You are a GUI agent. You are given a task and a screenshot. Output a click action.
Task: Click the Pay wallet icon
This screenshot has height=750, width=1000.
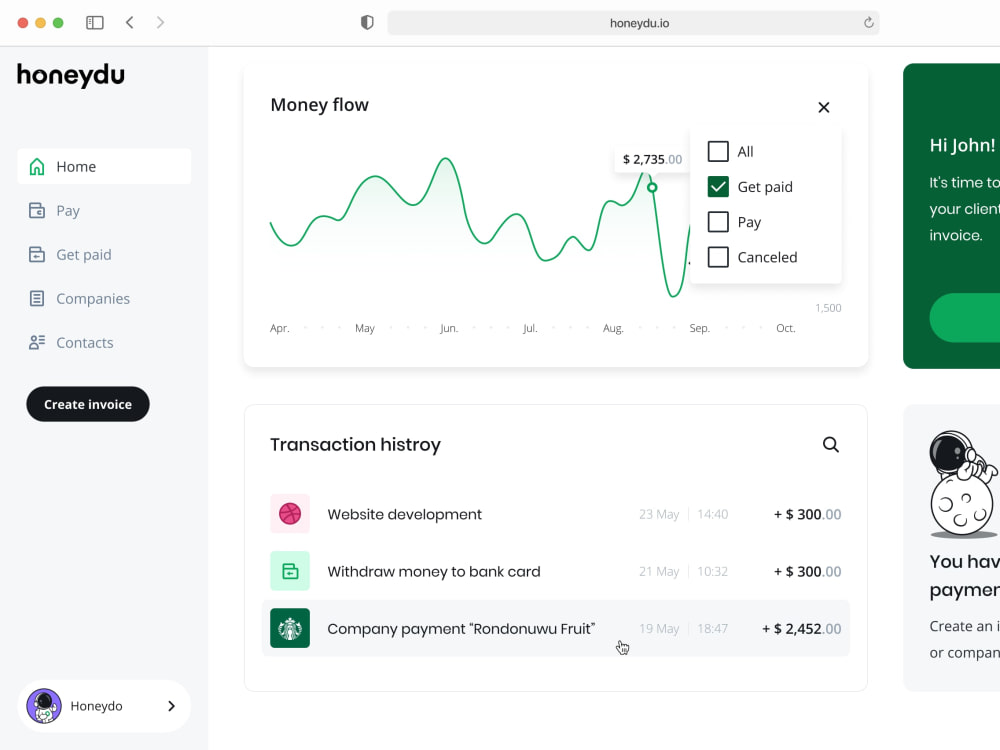click(x=37, y=210)
